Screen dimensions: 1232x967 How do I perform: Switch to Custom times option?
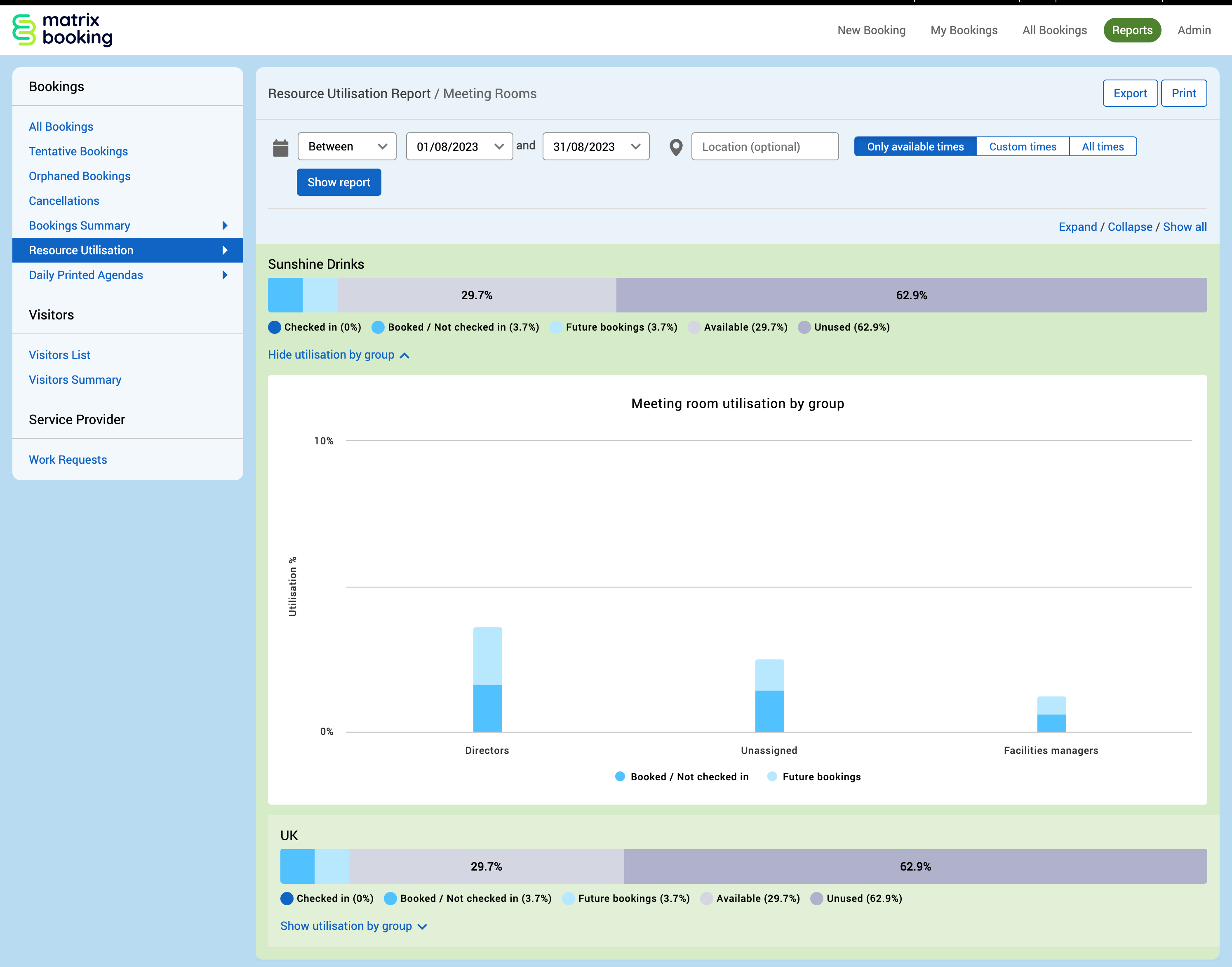click(1022, 147)
